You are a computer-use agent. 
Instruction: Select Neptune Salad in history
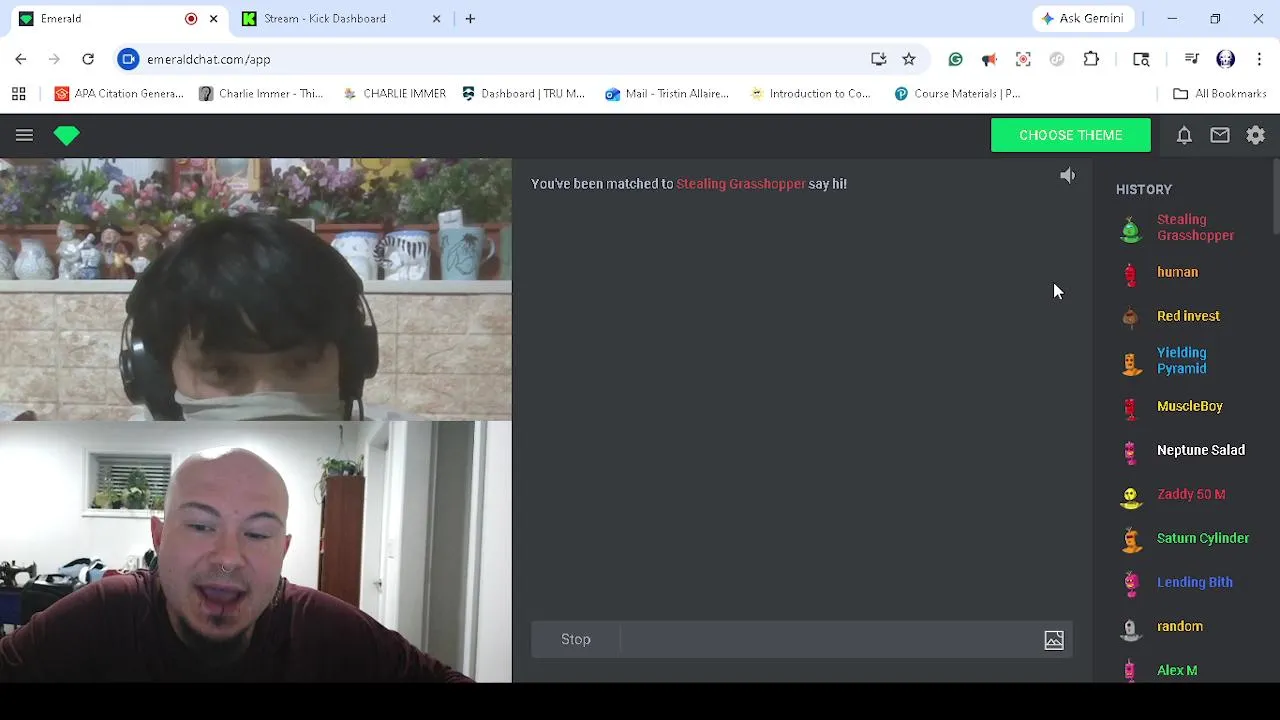(1201, 450)
